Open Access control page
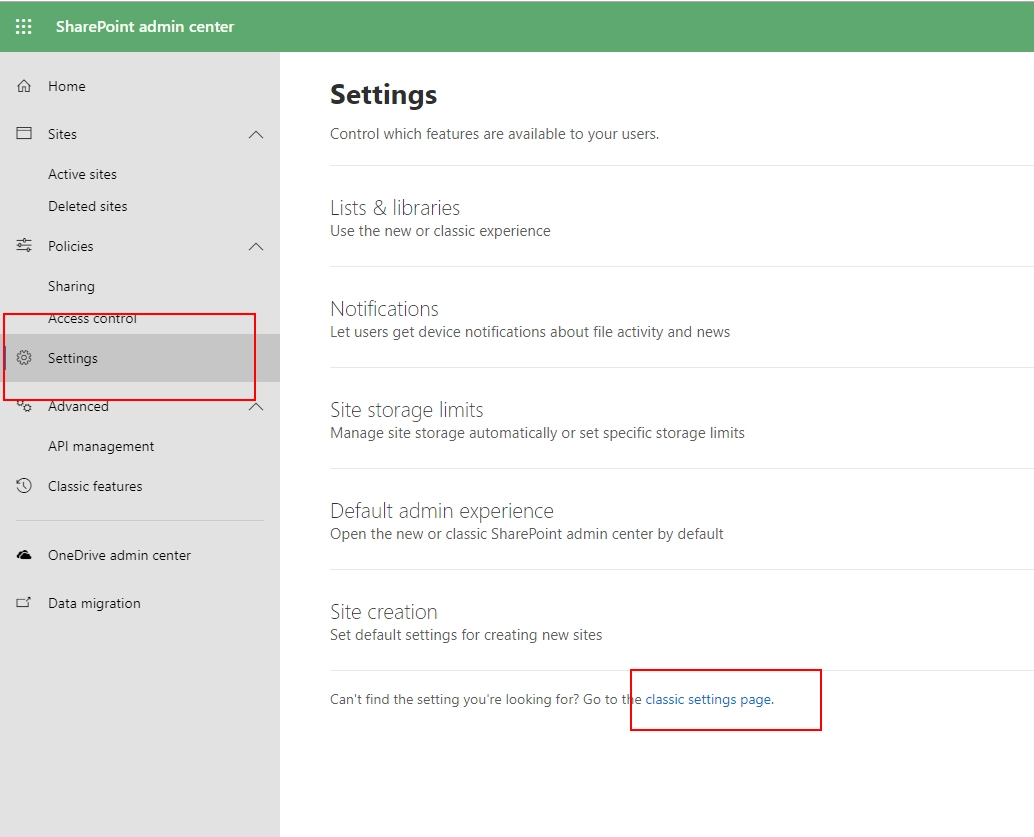Viewport: 1034px width, 837px height. 92,319
